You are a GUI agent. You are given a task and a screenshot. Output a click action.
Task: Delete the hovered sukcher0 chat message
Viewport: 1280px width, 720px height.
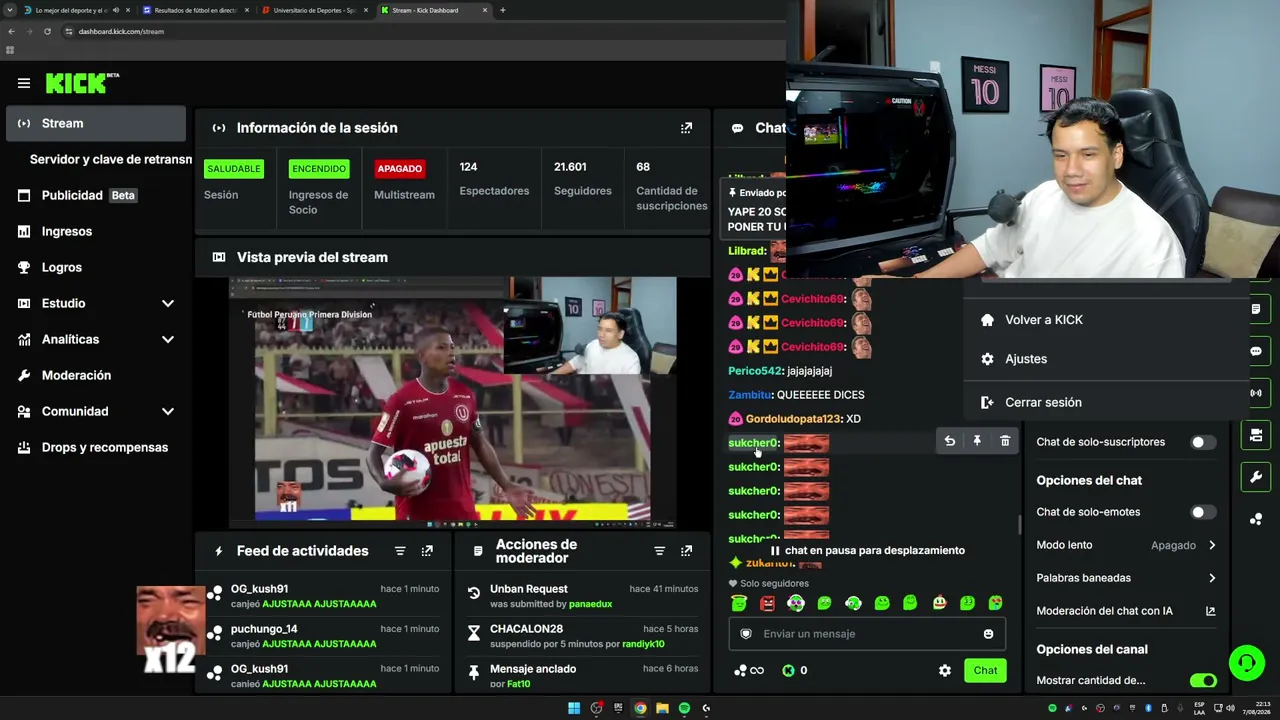(1005, 441)
